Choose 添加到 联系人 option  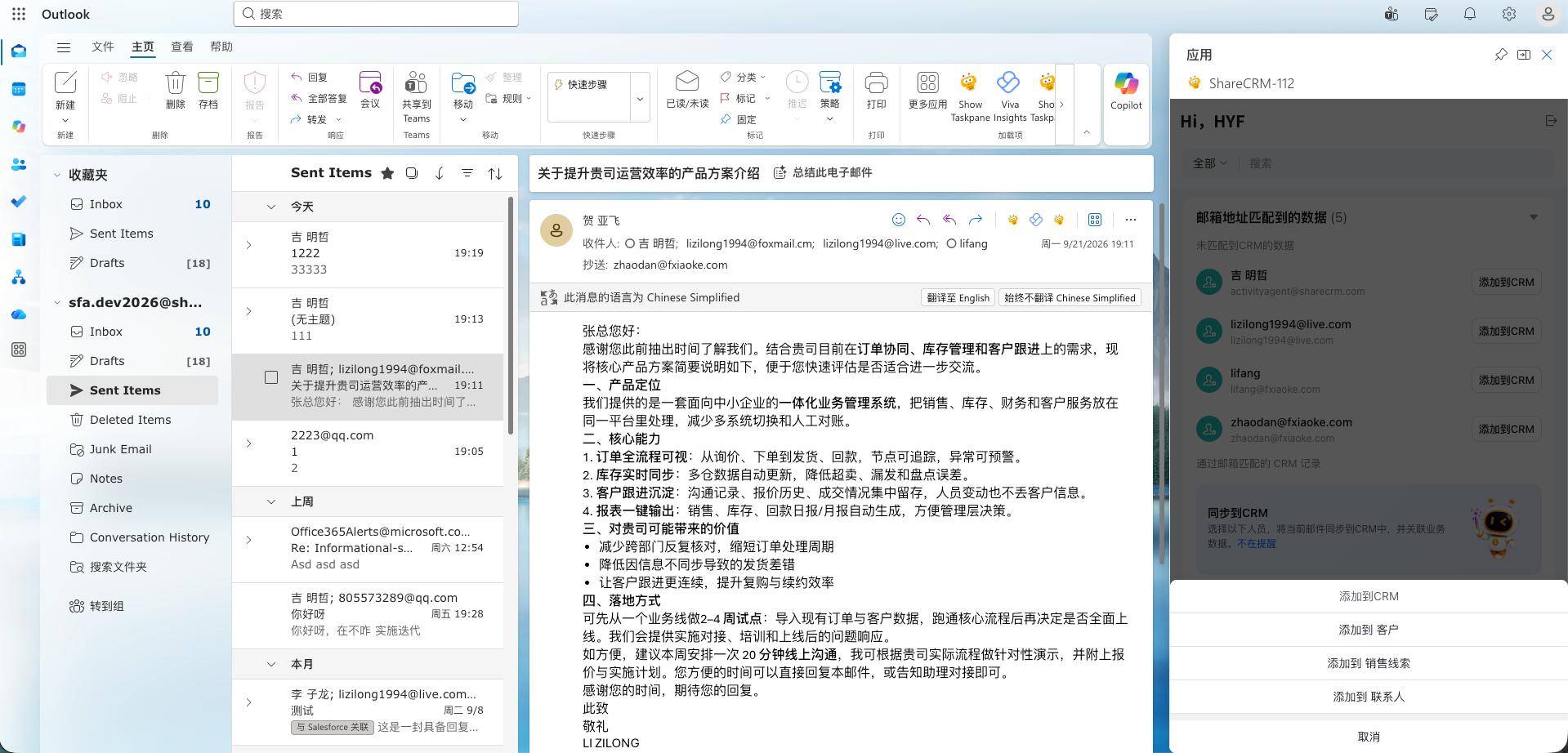pyautogui.click(x=1369, y=697)
